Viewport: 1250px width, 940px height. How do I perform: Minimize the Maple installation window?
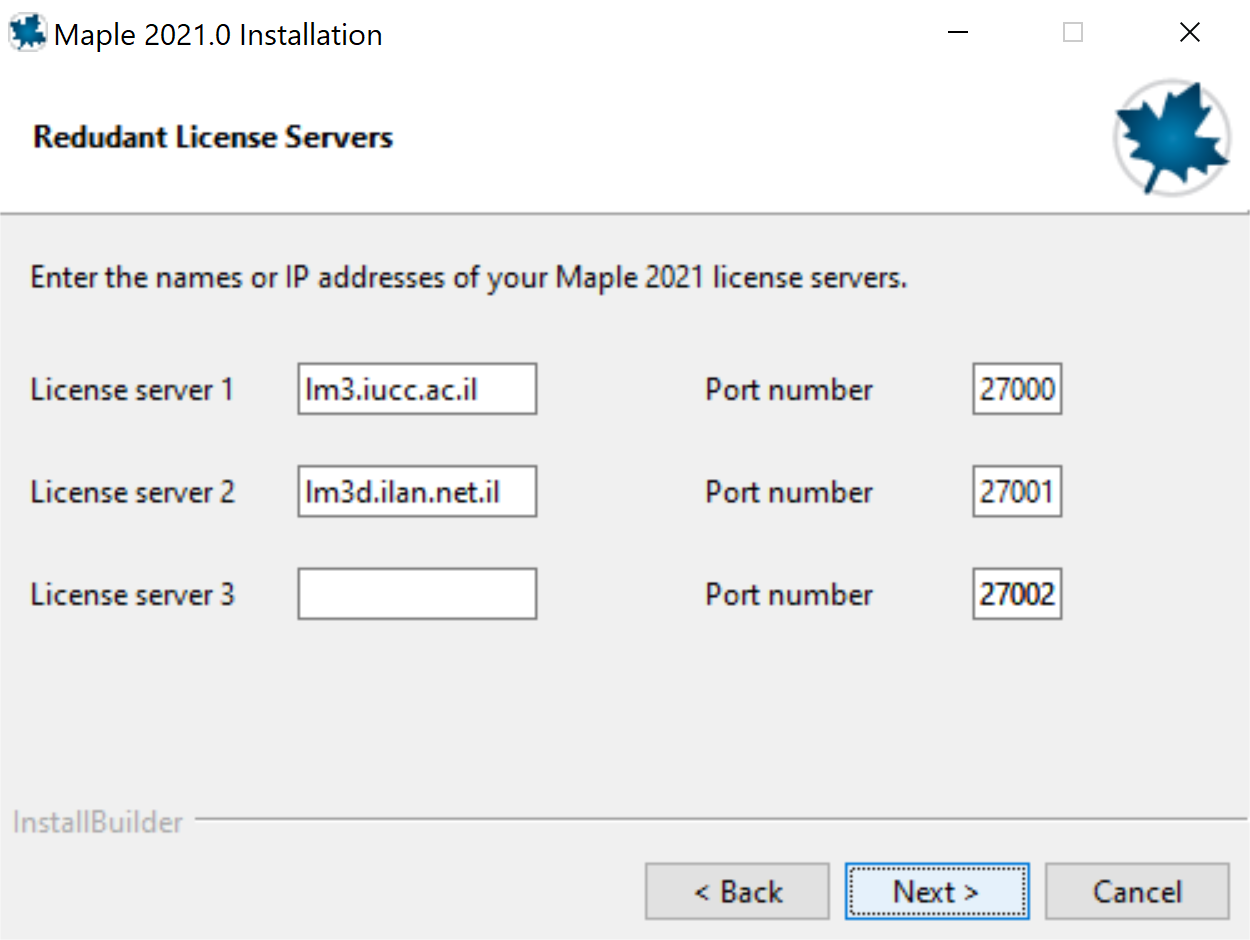958,33
